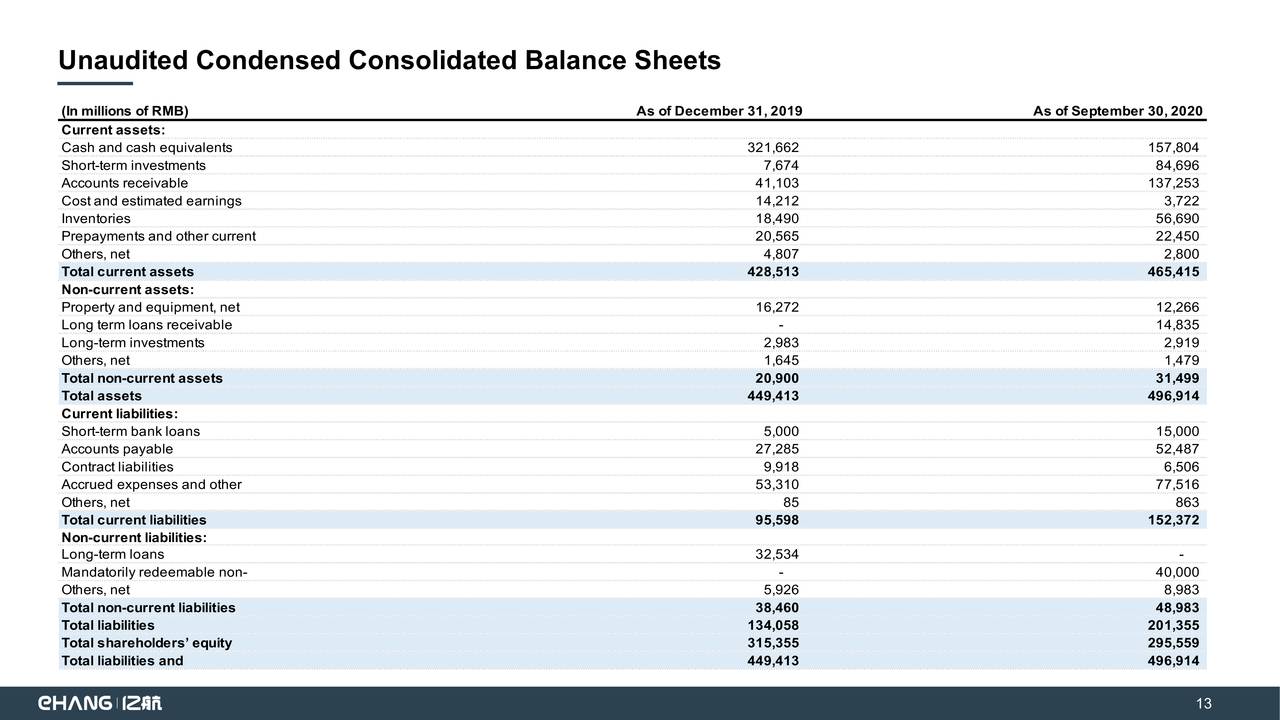Click the slide title heading
Image resolution: width=1280 pixels, height=720 pixels.
click(389, 61)
